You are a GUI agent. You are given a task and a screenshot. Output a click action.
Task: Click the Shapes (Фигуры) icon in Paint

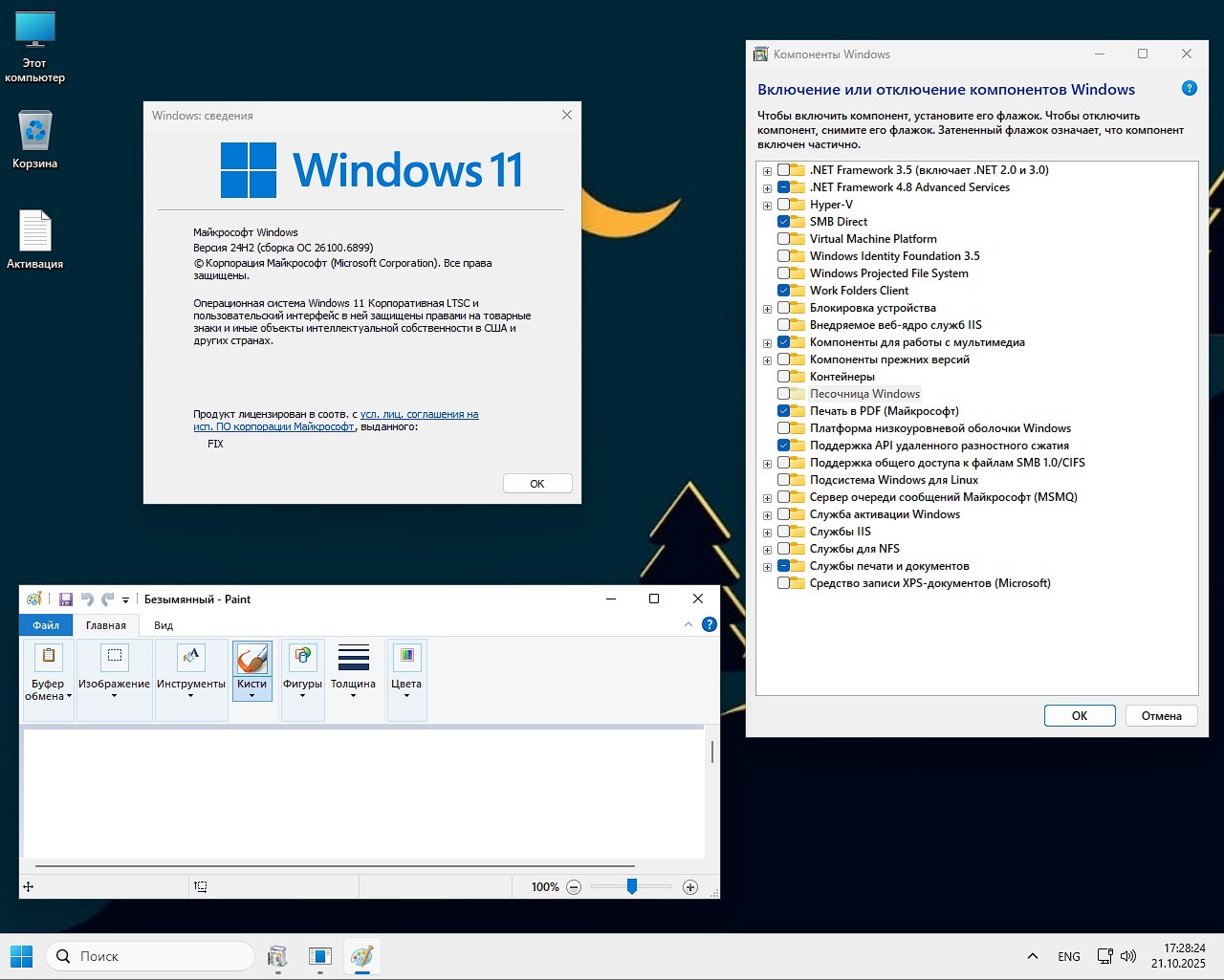coord(302,657)
